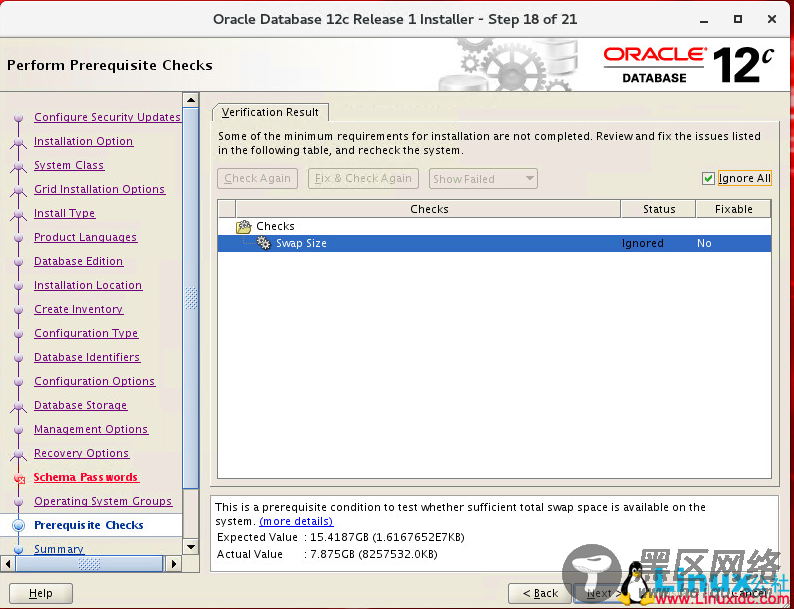Viewport: 794px width, 609px height.
Task: Go to Database Edition step
Action: 78,261
